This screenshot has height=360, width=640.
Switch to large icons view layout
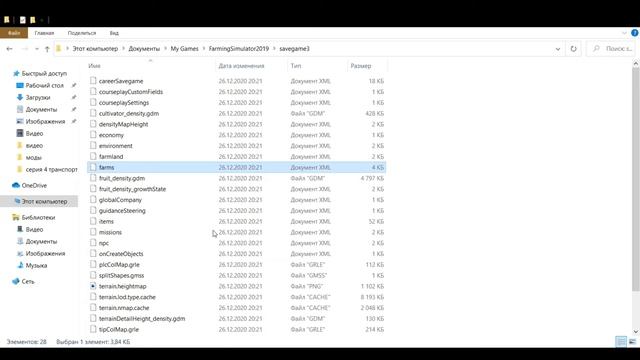tap(632, 342)
